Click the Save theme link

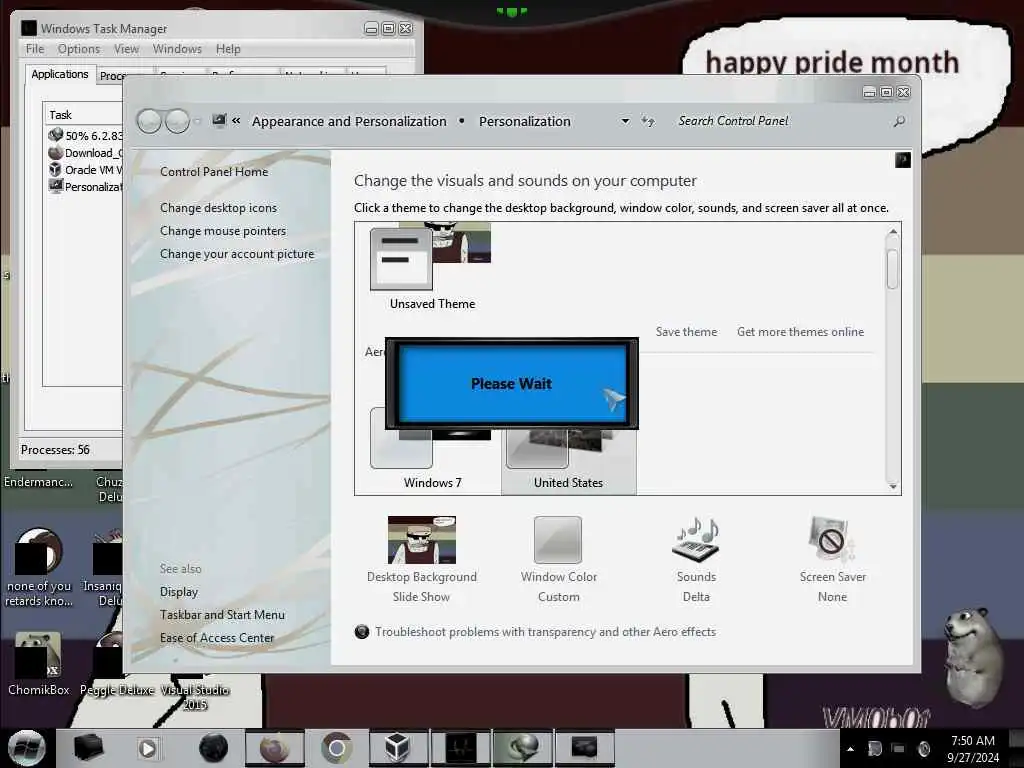coord(686,332)
